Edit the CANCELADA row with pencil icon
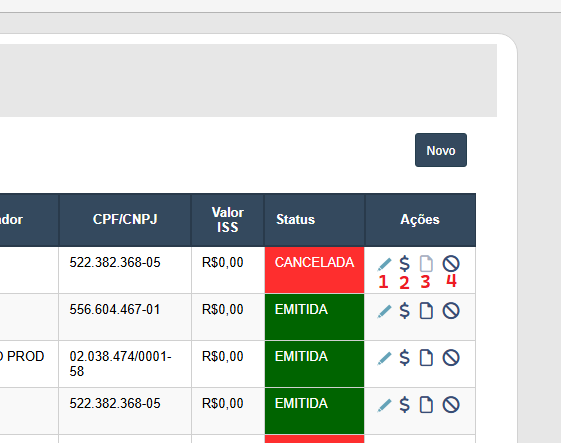The image size is (561, 443). (x=384, y=264)
